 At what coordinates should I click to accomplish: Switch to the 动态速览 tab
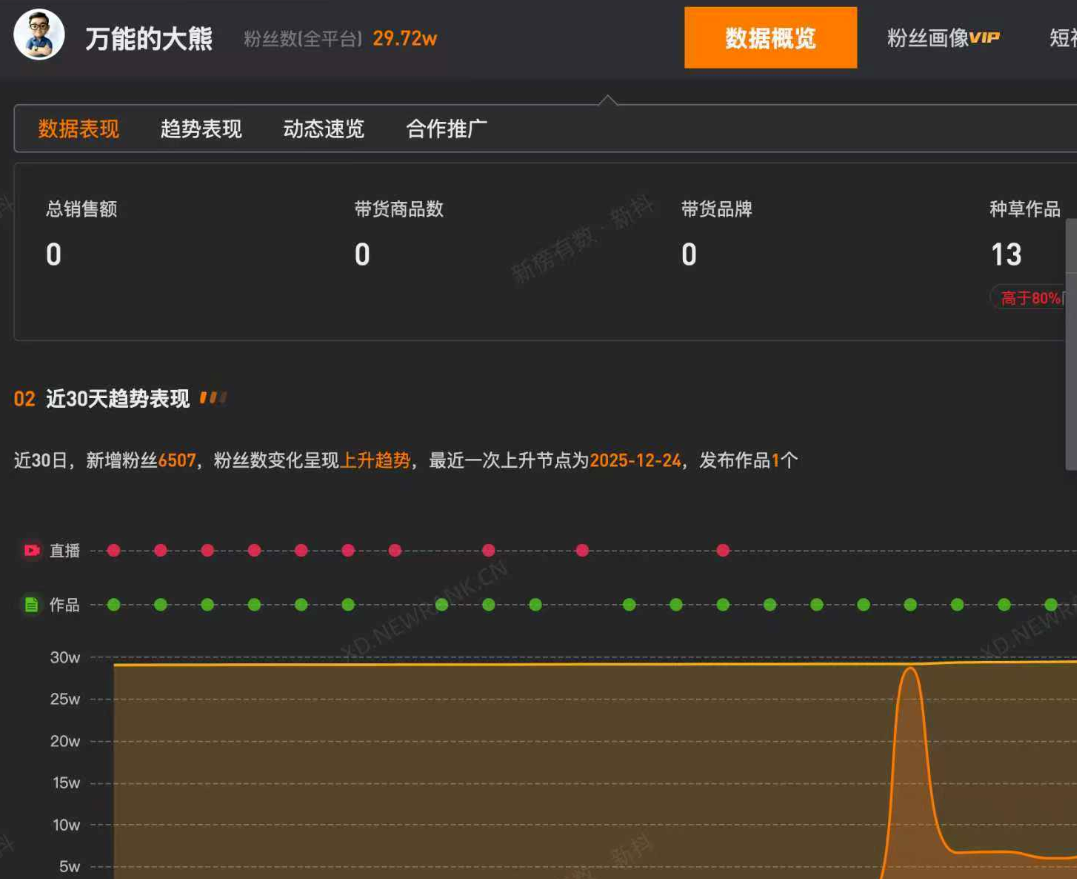point(322,129)
